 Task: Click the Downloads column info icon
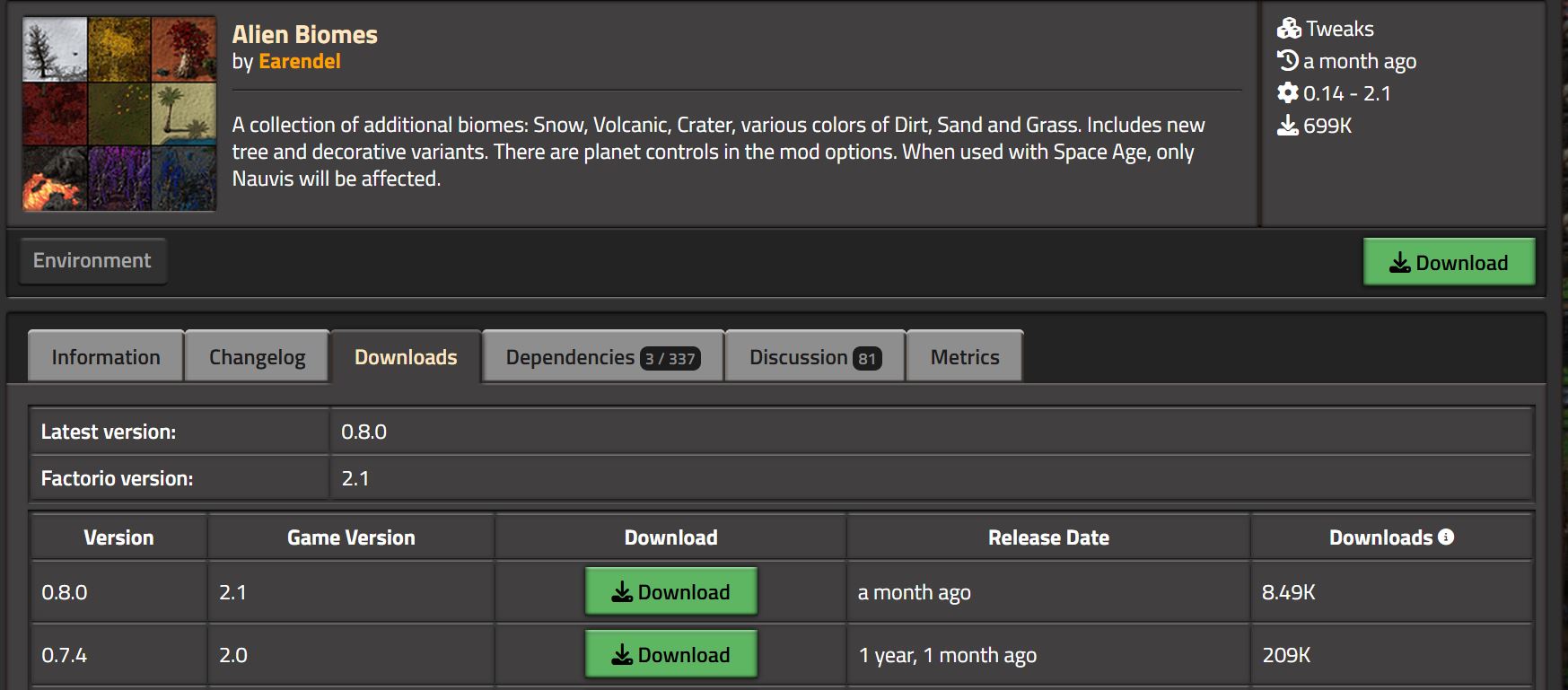pyautogui.click(x=1446, y=537)
